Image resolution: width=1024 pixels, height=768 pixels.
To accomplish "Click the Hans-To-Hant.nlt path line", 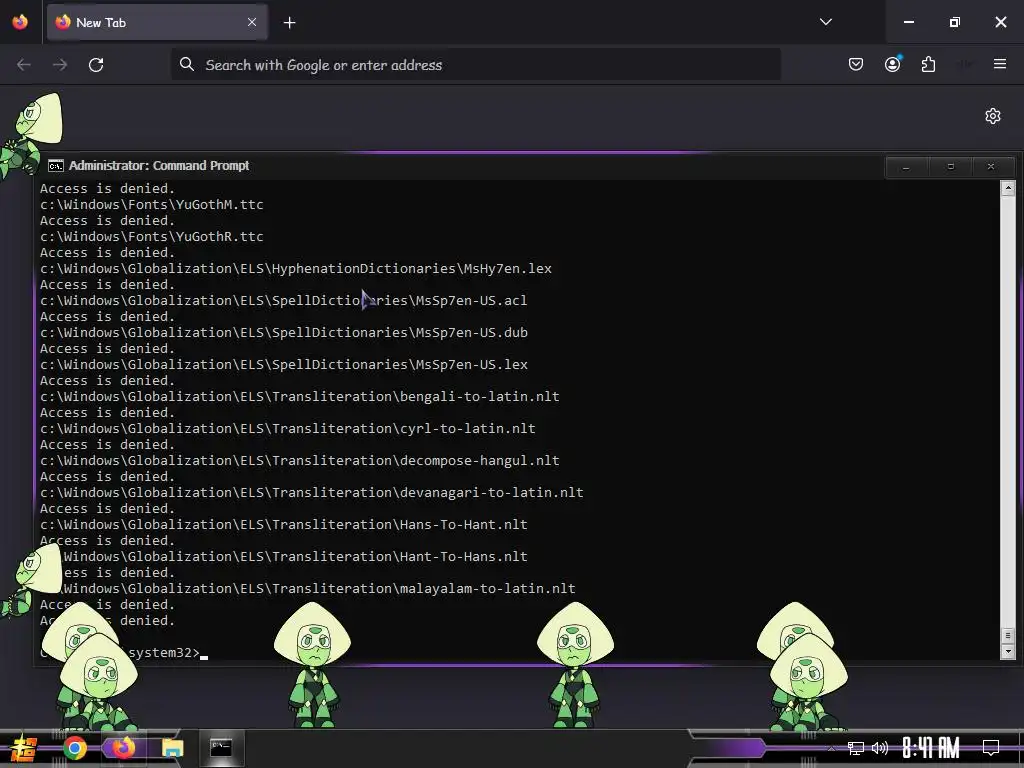I will (x=284, y=524).
